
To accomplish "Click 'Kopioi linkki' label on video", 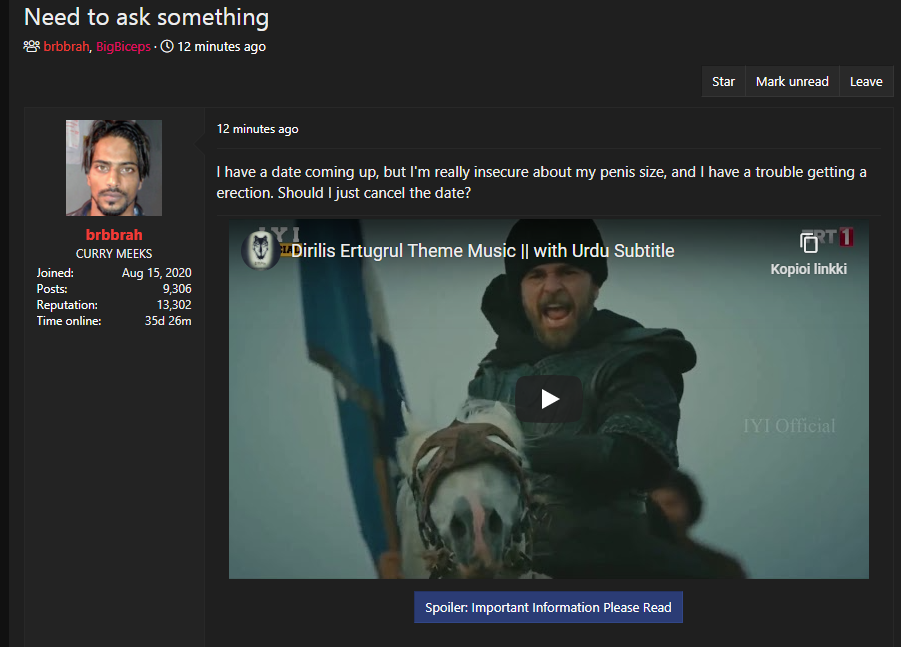I will [x=808, y=269].
